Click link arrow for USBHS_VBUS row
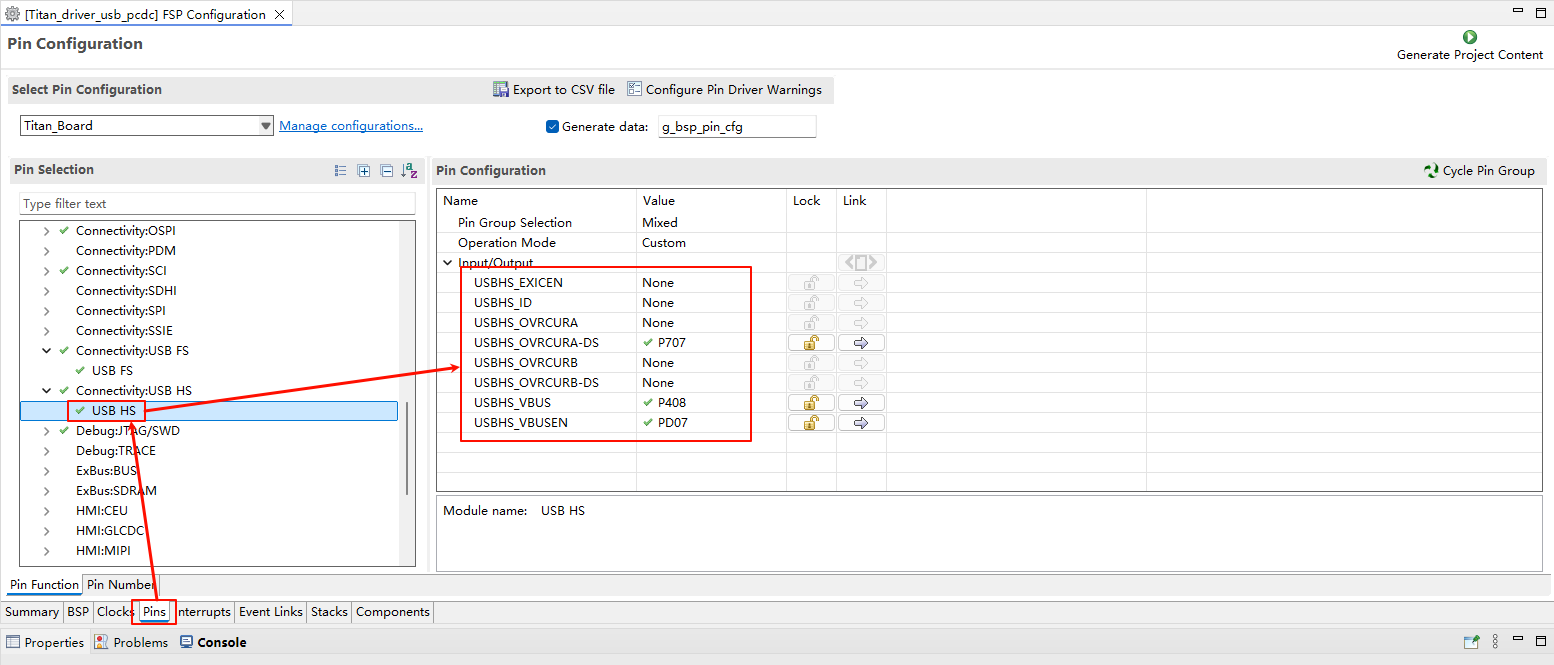 (861, 403)
